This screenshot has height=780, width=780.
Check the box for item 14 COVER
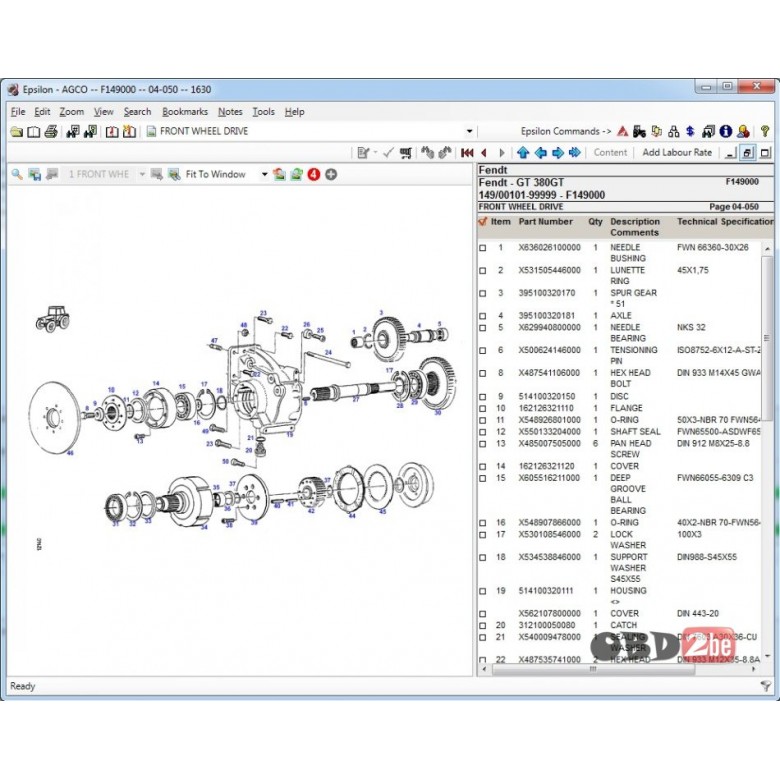pos(482,467)
